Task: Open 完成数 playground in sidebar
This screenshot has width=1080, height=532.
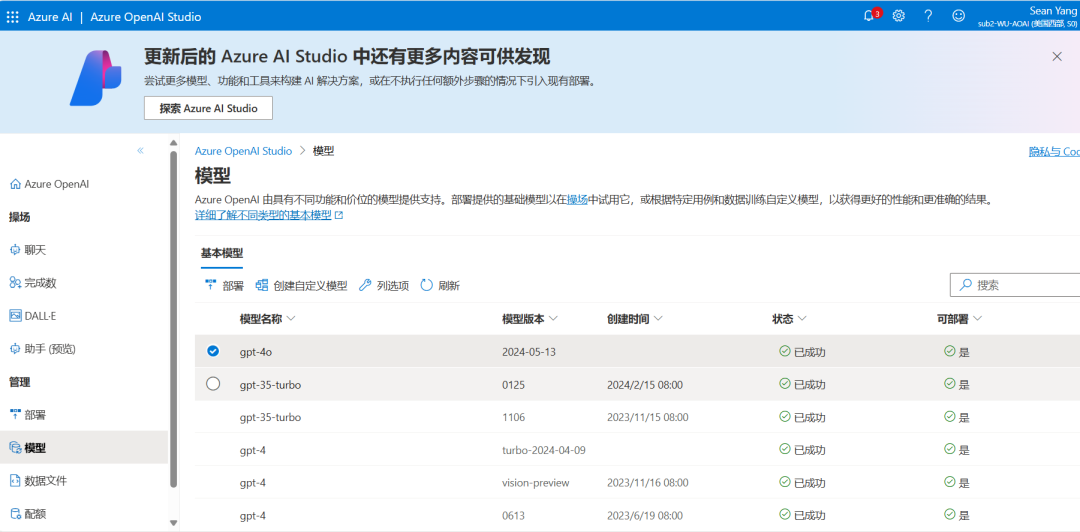Action: (34, 283)
